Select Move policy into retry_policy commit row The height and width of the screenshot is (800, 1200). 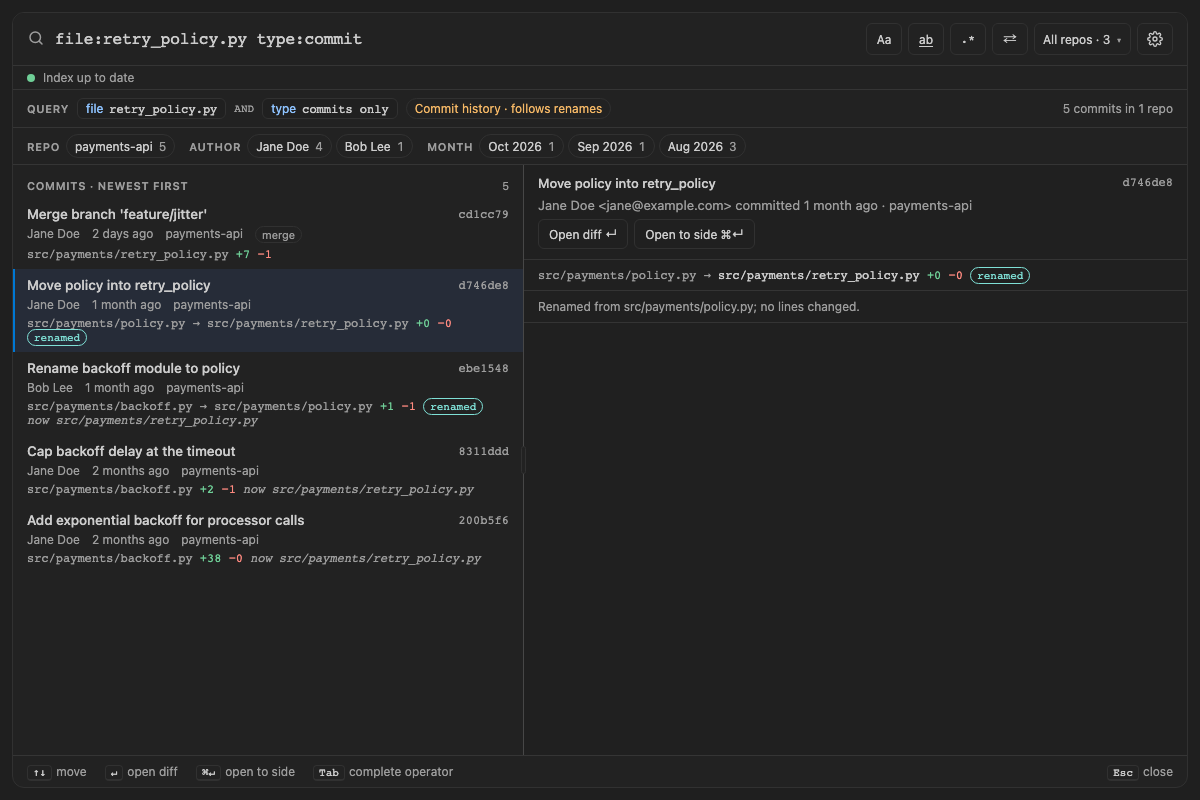point(268,310)
